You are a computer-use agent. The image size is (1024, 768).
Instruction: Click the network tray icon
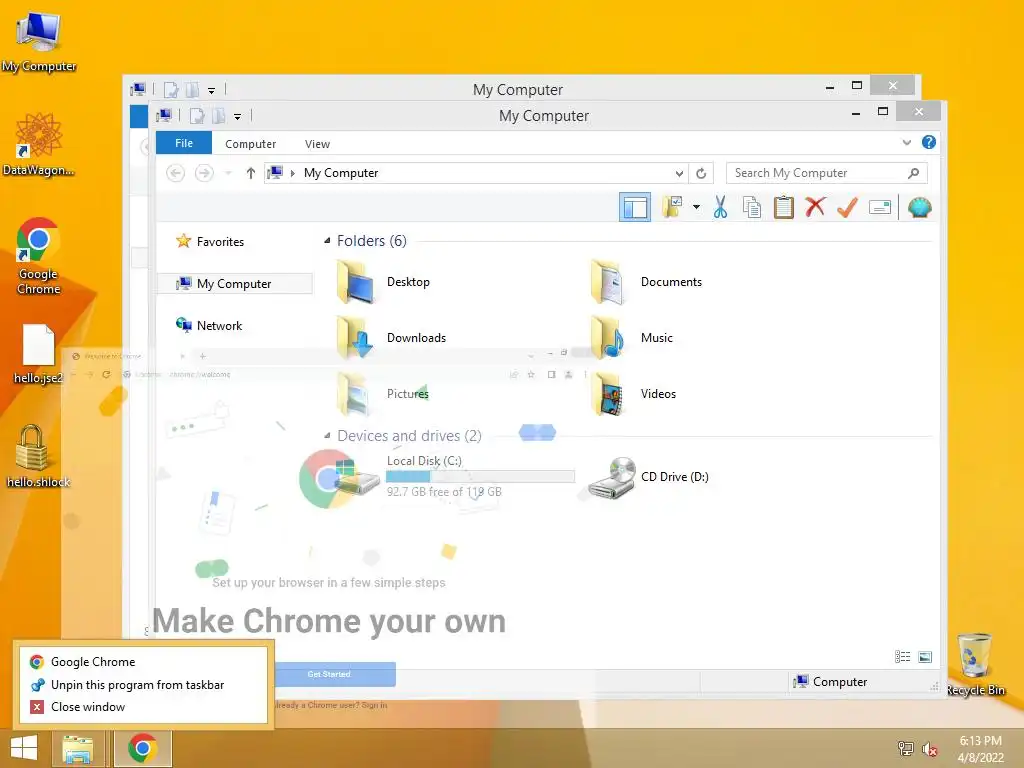point(905,748)
